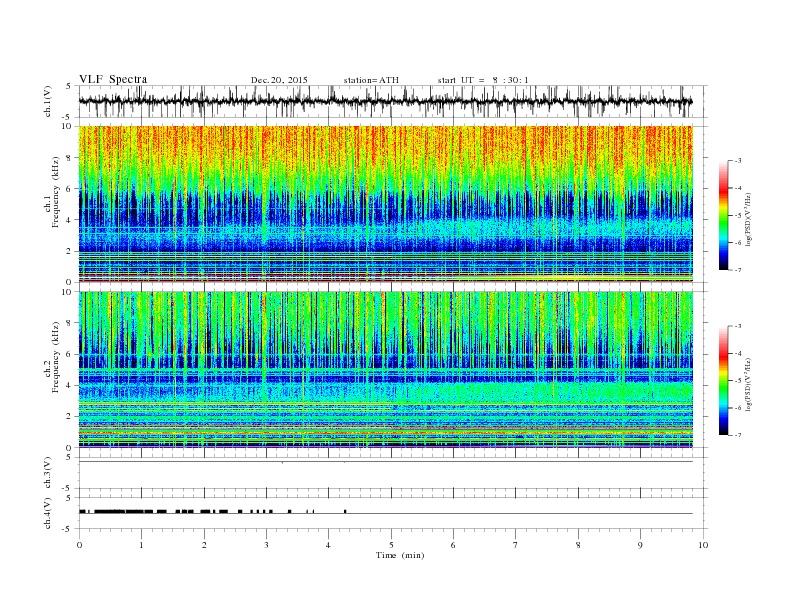Click the ch.1 voltage waveform trace panel
Viewport: 792px width, 612px height.
coord(393,101)
